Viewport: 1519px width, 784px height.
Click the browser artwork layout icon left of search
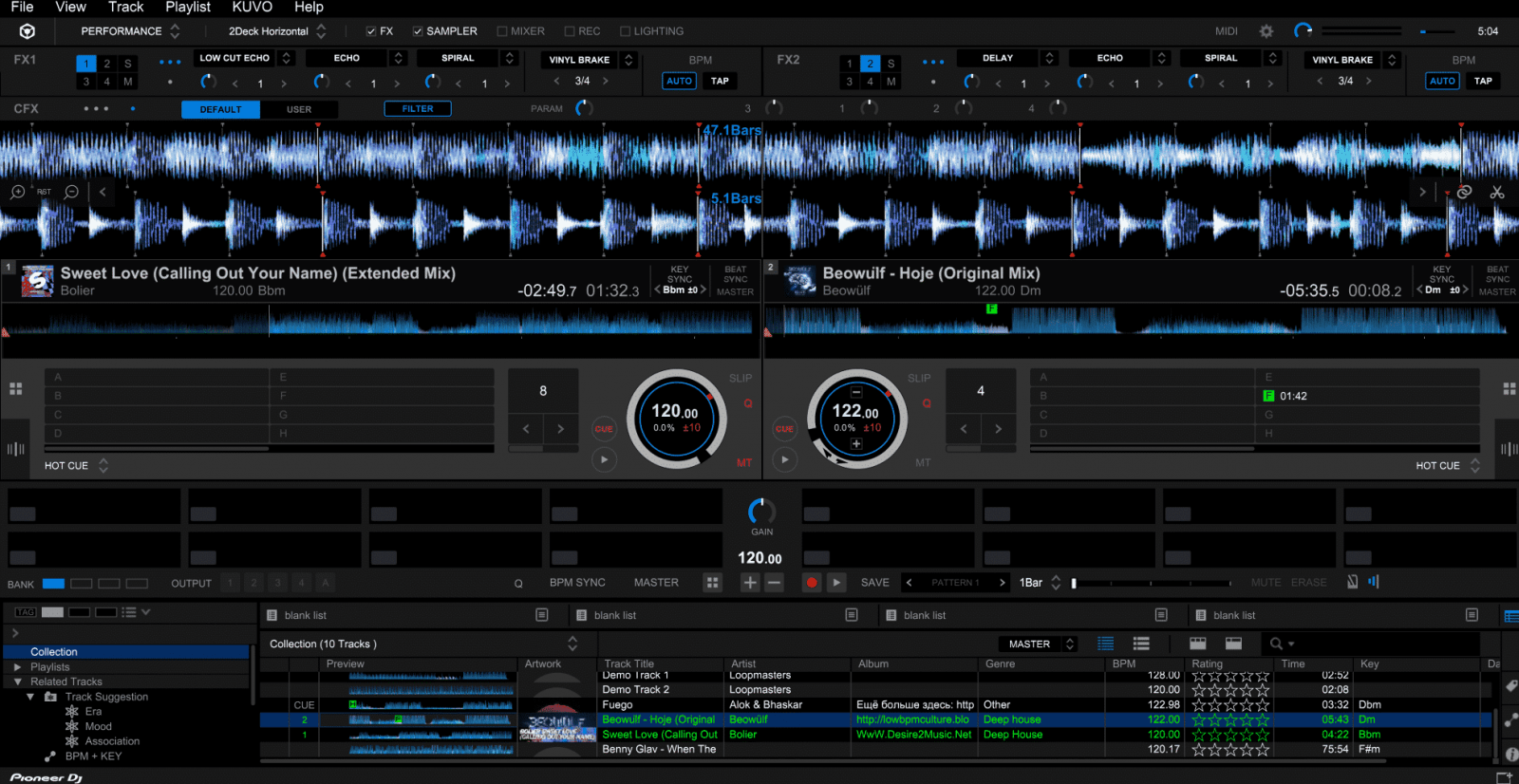(1233, 644)
